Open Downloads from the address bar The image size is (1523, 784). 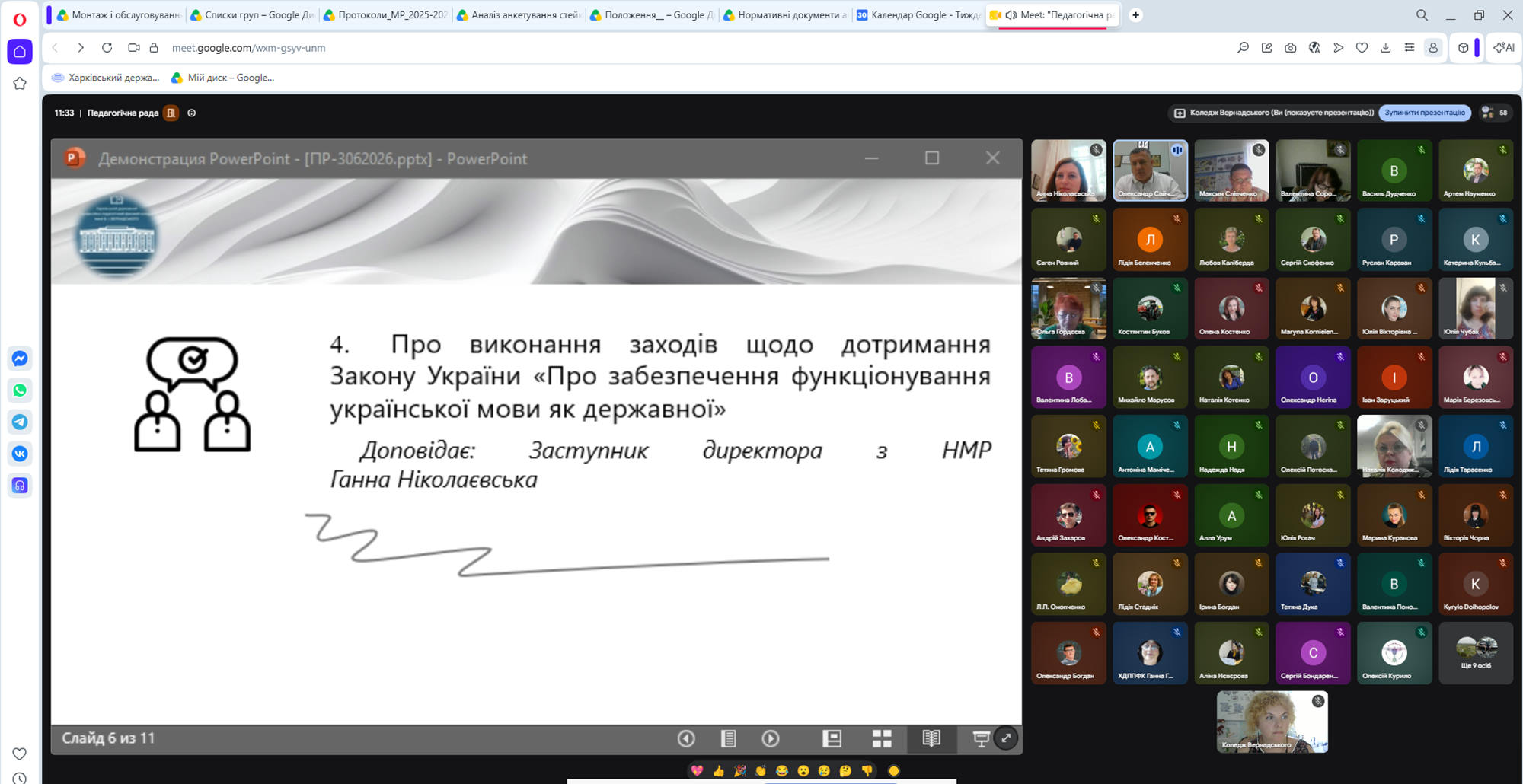tap(1386, 48)
